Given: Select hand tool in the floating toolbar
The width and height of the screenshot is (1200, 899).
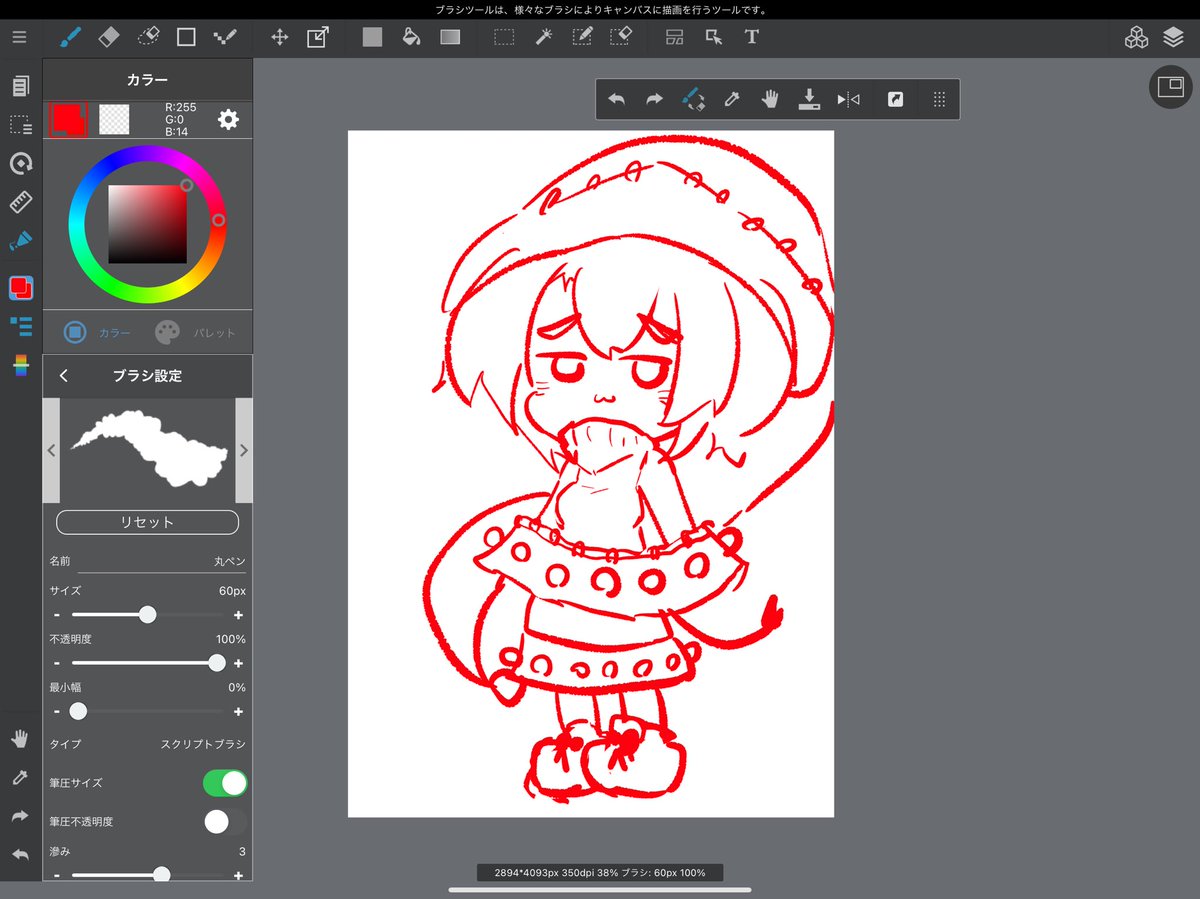Looking at the screenshot, I should click(769, 99).
